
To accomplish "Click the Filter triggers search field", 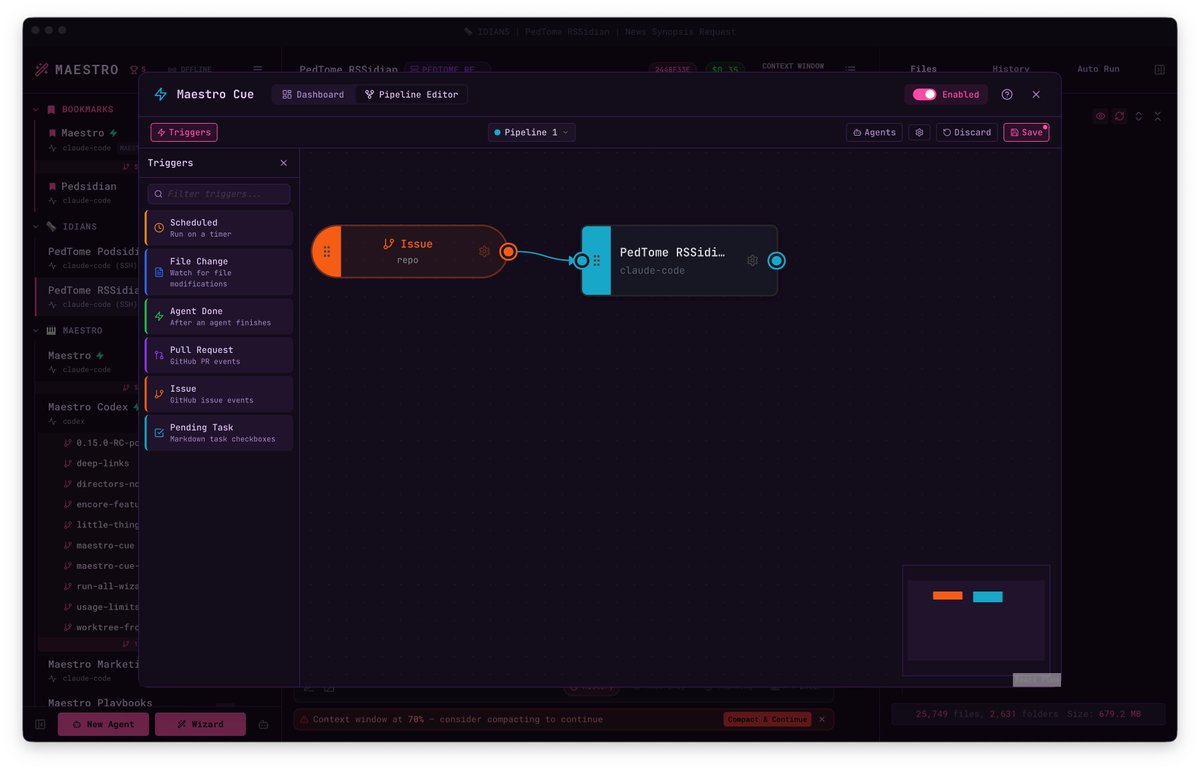I will 220,193.
